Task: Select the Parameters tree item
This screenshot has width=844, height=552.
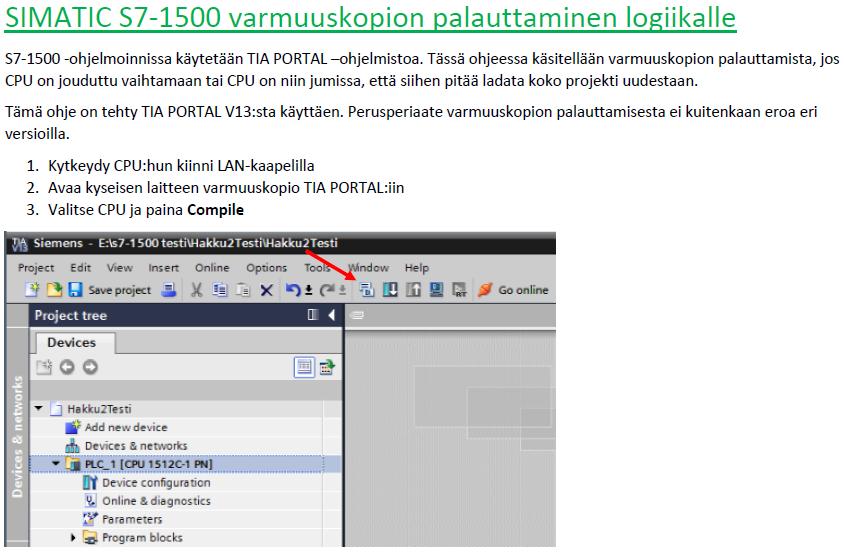Action: [132, 519]
